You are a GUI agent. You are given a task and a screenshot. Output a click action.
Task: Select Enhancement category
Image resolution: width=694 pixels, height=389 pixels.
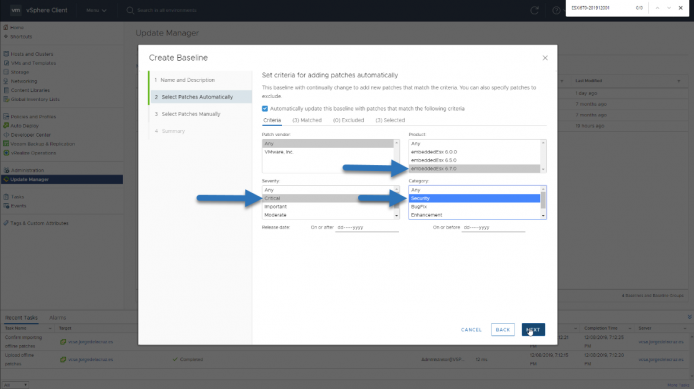(474, 215)
